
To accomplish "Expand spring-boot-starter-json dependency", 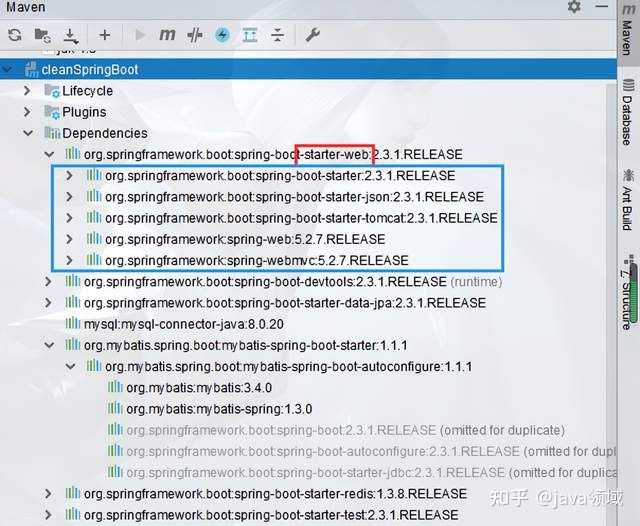I will [x=69, y=197].
